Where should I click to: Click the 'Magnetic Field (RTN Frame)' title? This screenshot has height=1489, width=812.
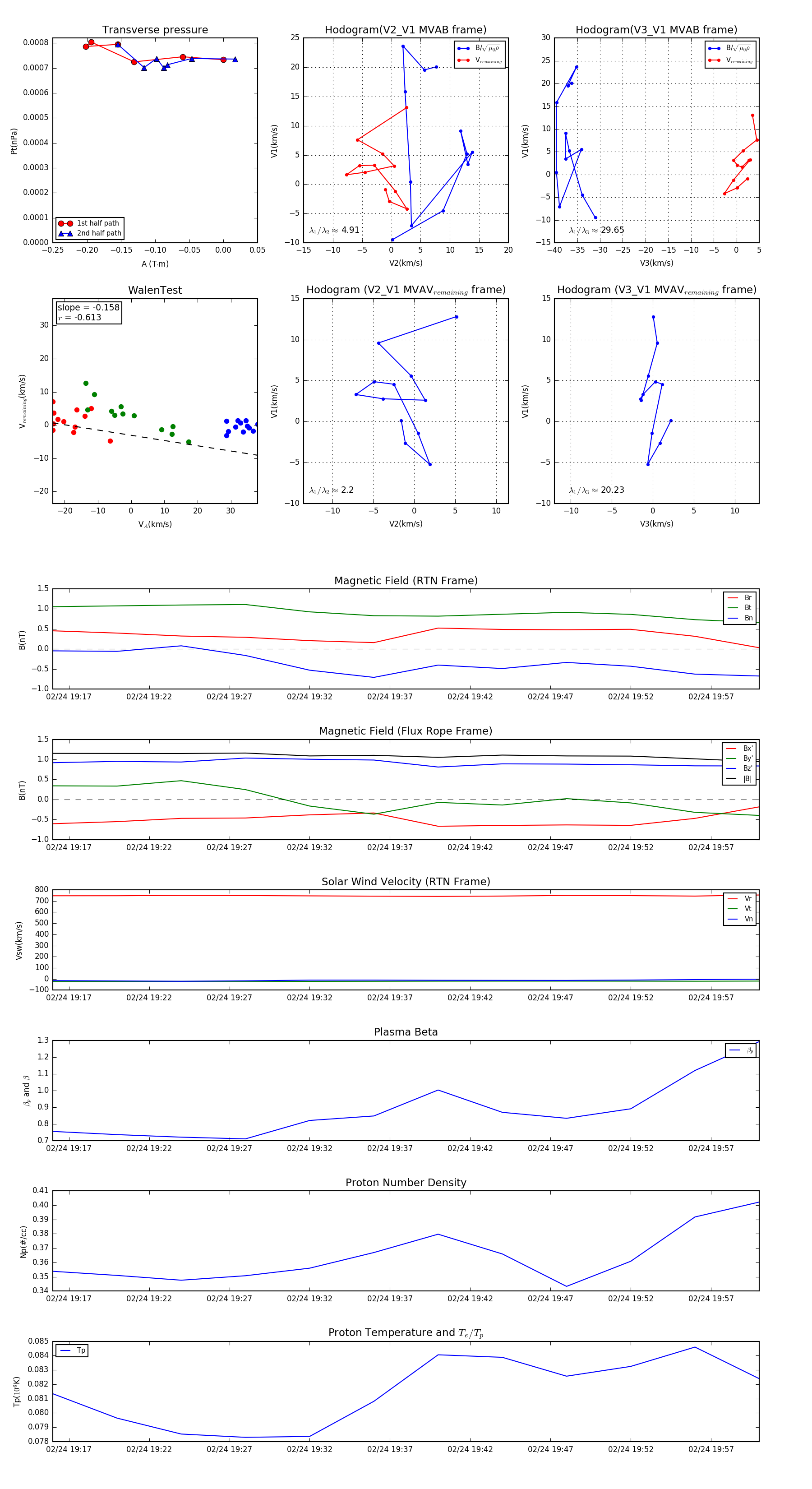[x=406, y=581]
